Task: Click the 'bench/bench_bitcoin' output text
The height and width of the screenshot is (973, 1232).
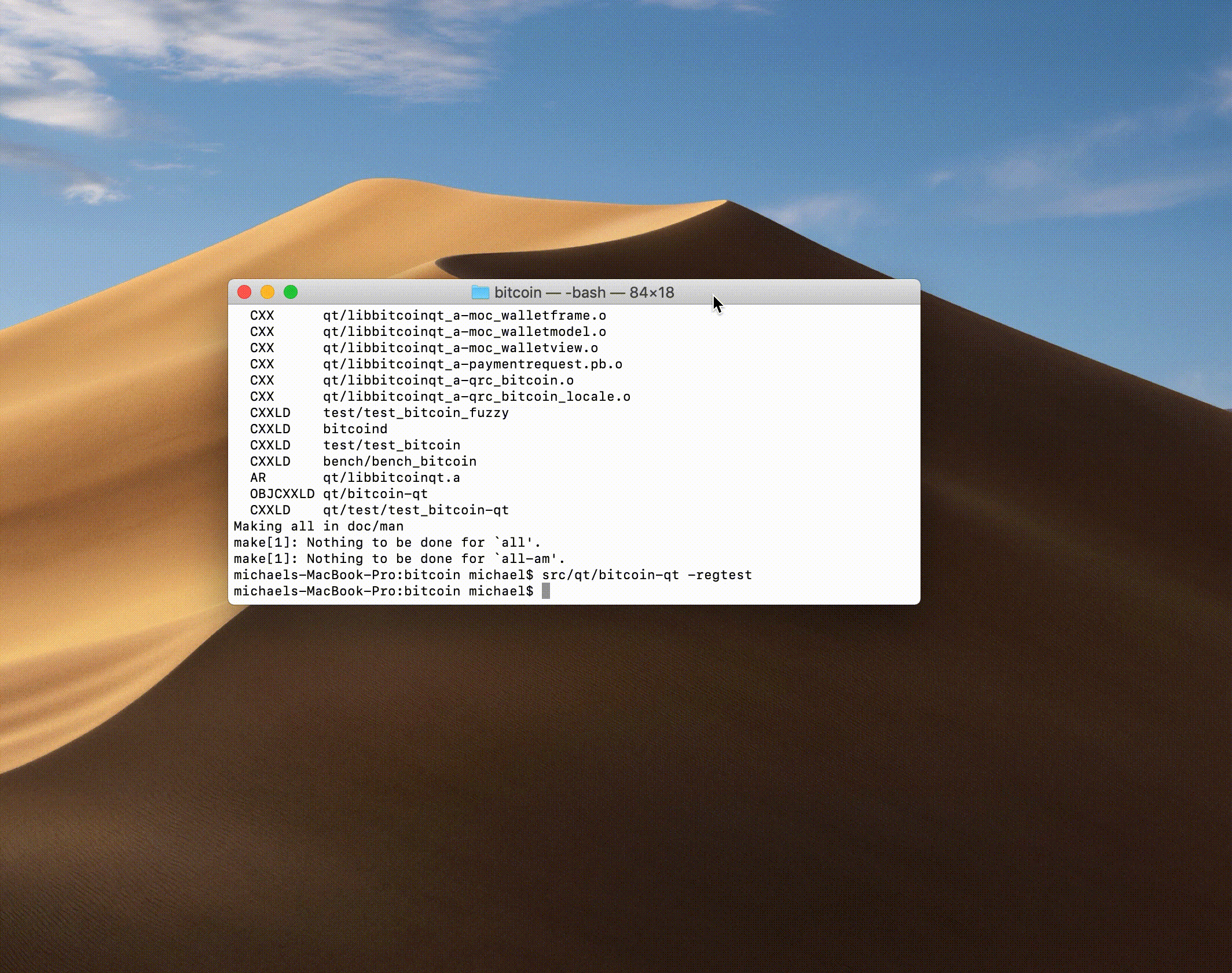Action: coord(399,461)
